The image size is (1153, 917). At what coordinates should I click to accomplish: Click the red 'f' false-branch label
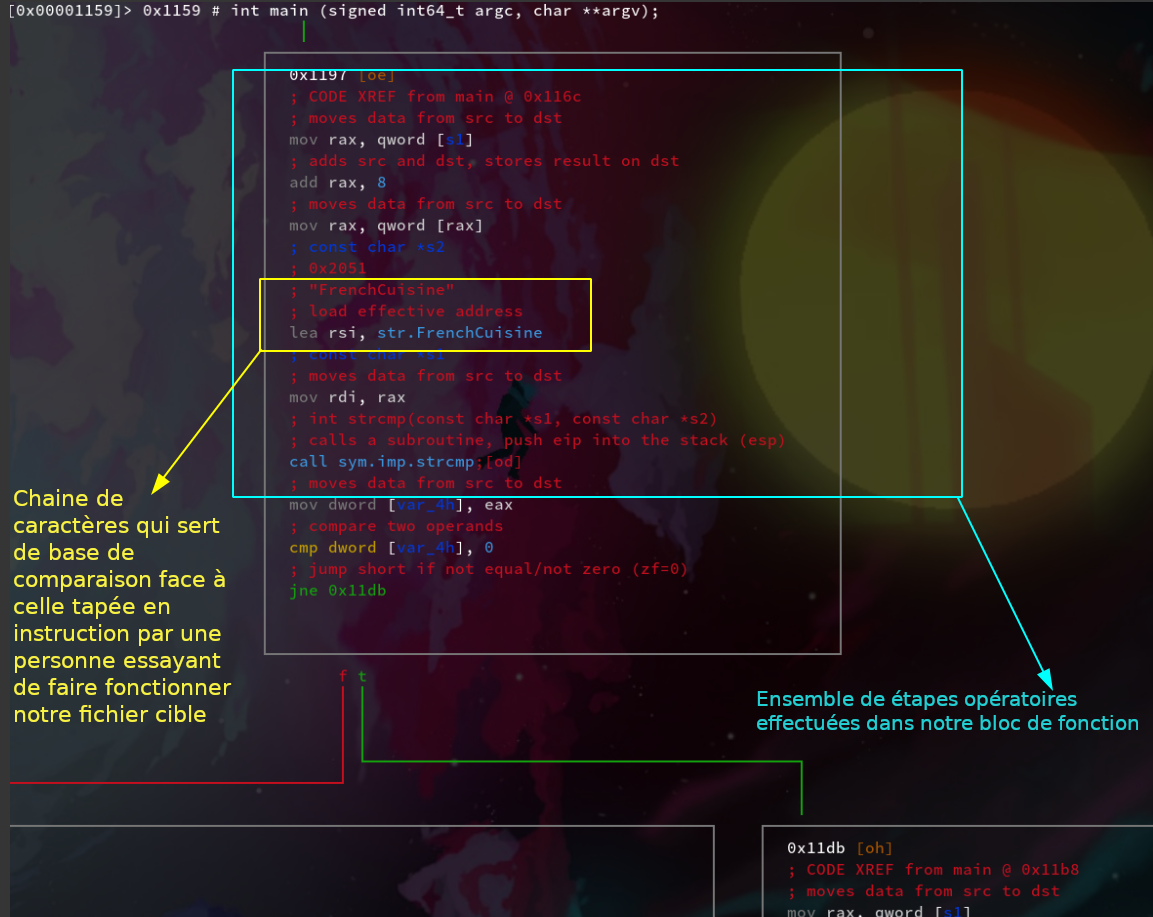[x=343, y=677]
